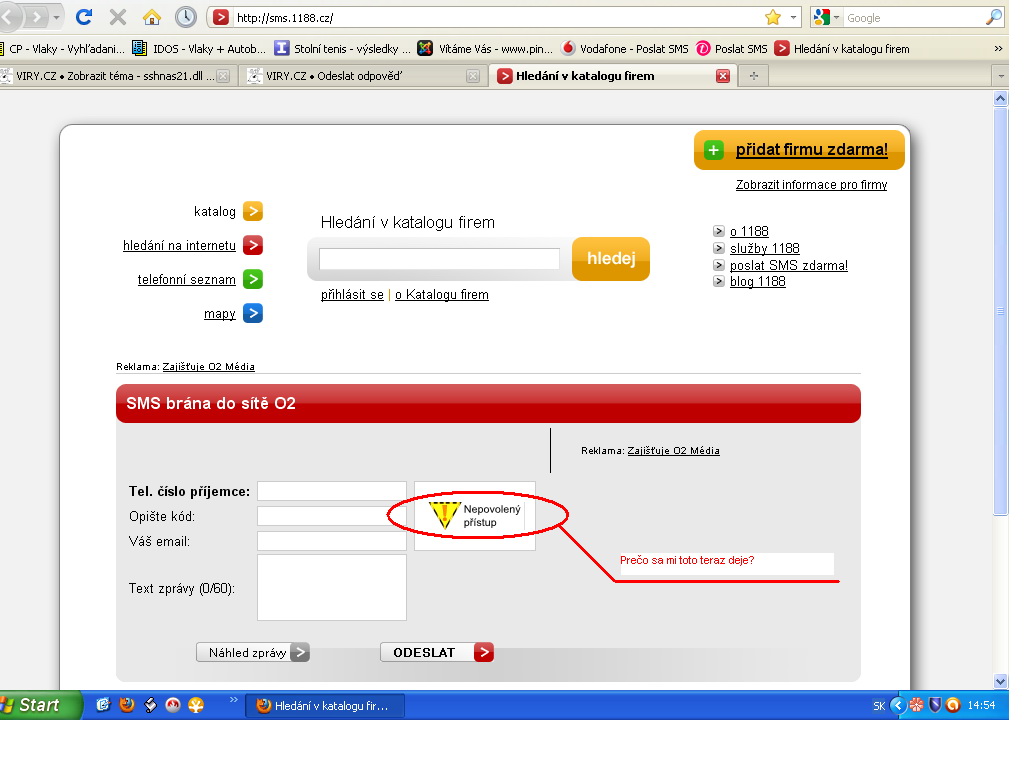Click the yellow katalog arrow icon
This screenshot has height=768, width=1024.
253,211
